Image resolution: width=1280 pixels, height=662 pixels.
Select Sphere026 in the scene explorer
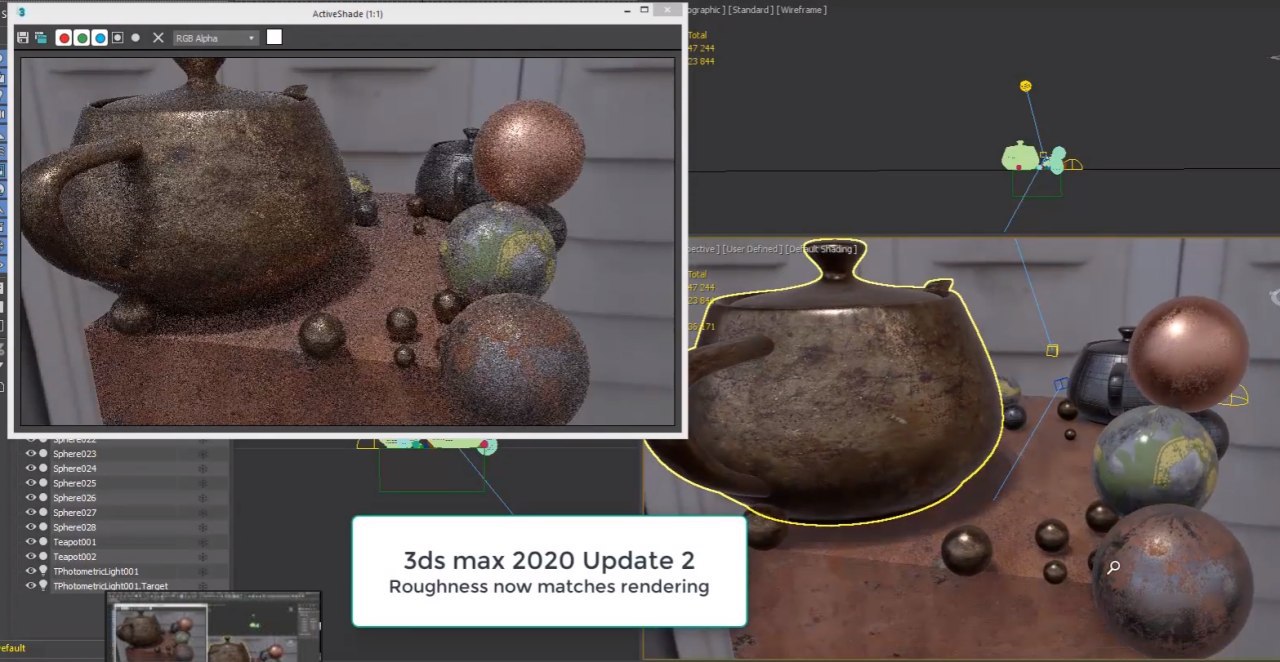coord(75,498)
